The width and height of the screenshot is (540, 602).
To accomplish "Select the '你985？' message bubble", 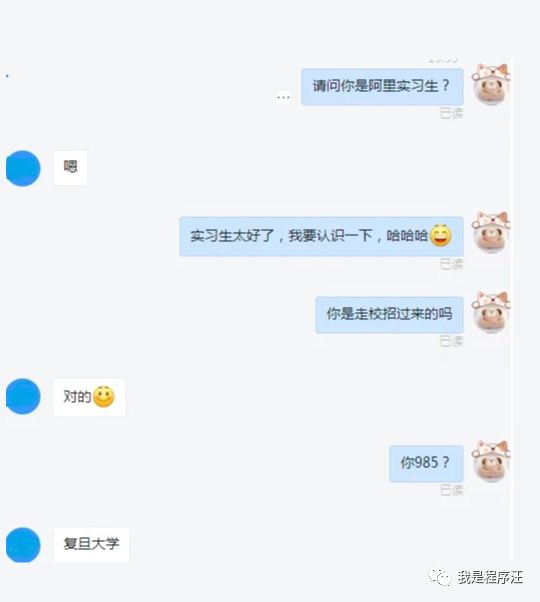I will coord(426,463).
